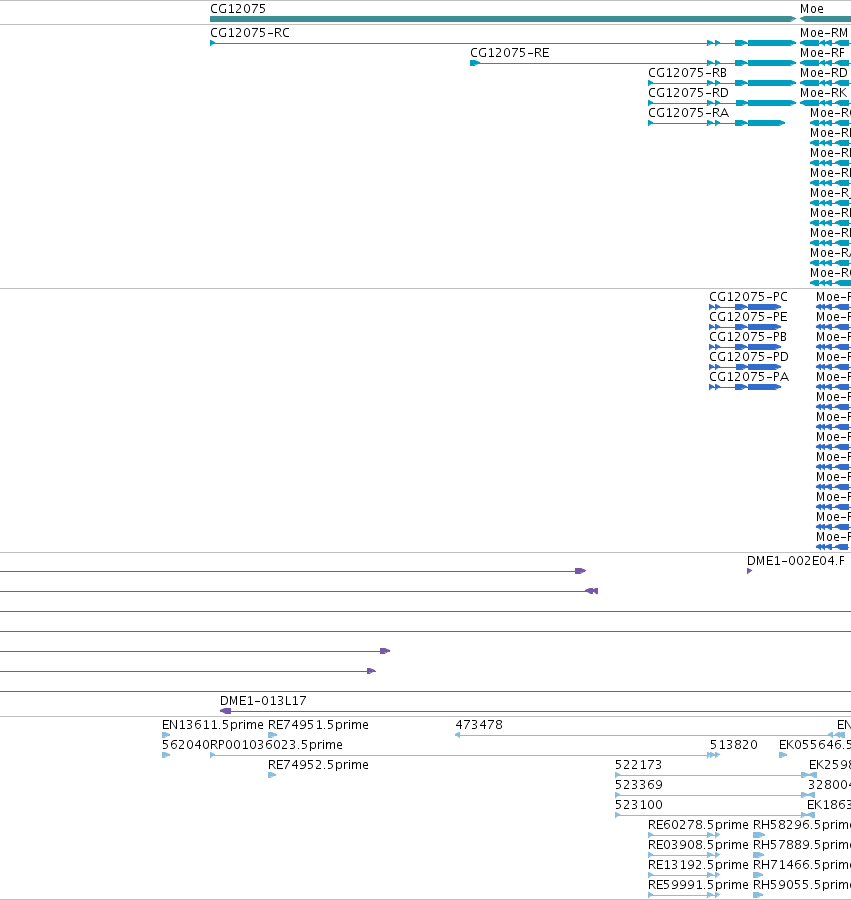Open transcript CG12075-RC label
Image resolution: width=851 pixels, height=900 pixels.
point(250,33)
